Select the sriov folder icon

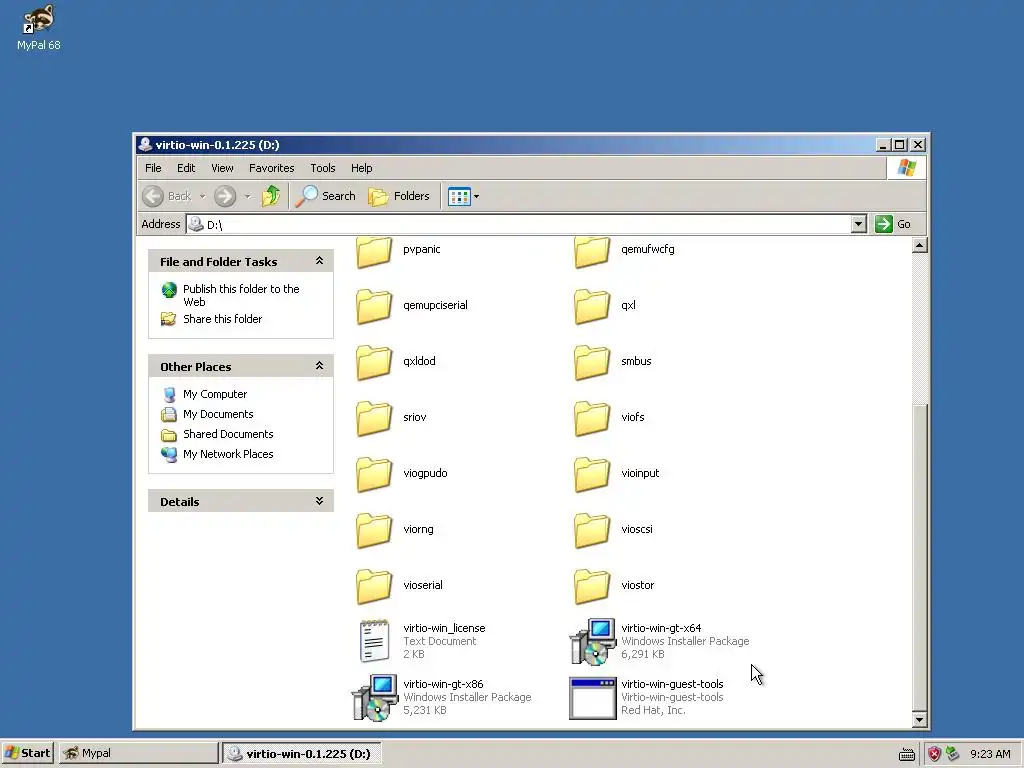374,419
